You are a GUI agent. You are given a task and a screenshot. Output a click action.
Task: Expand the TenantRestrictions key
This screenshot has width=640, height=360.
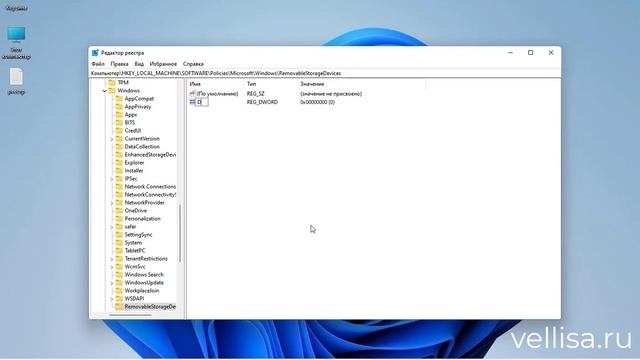pyautogui.click(x=112, y=259)
